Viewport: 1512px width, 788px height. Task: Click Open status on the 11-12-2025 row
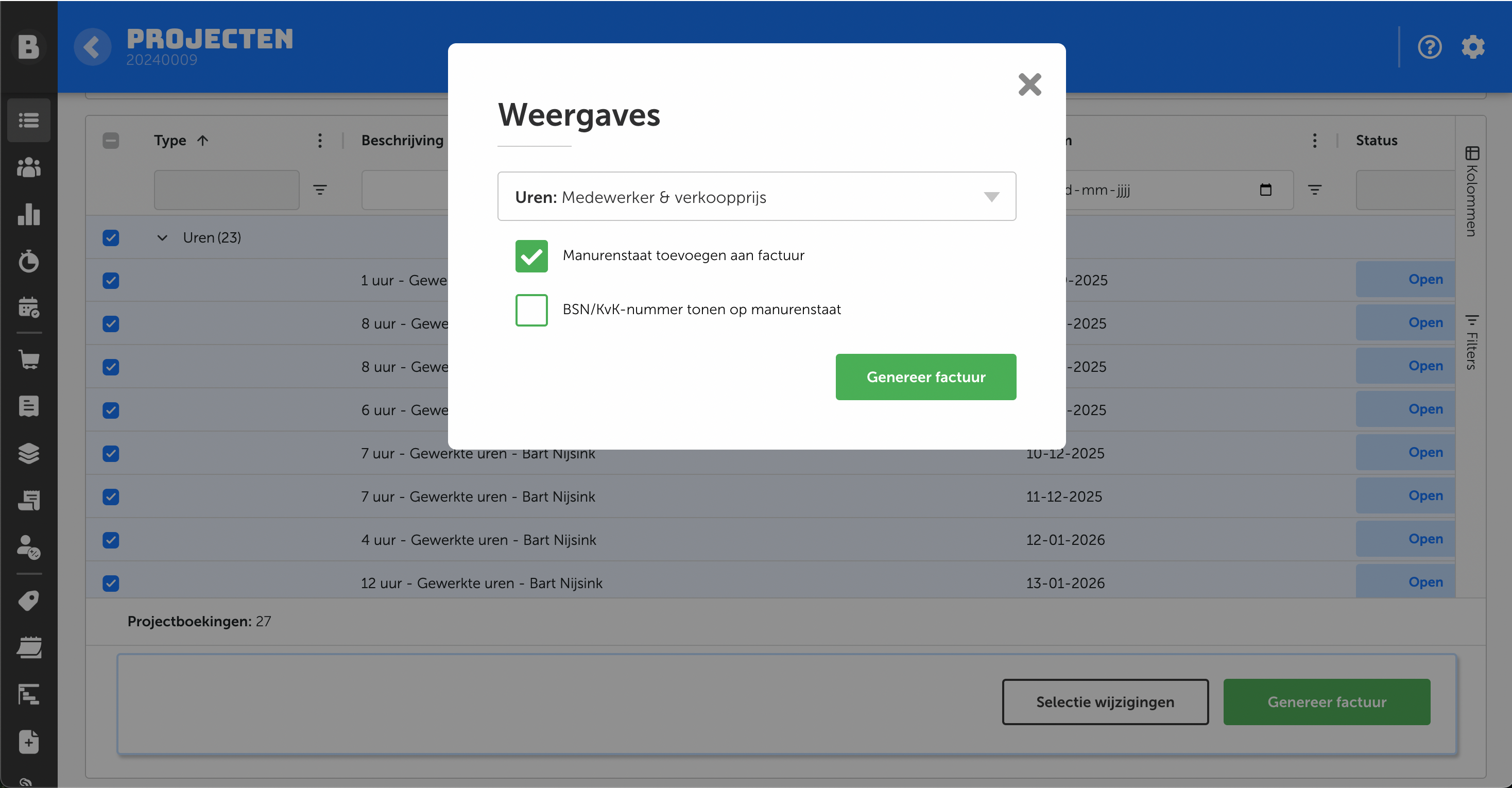tap(1404, 495)
